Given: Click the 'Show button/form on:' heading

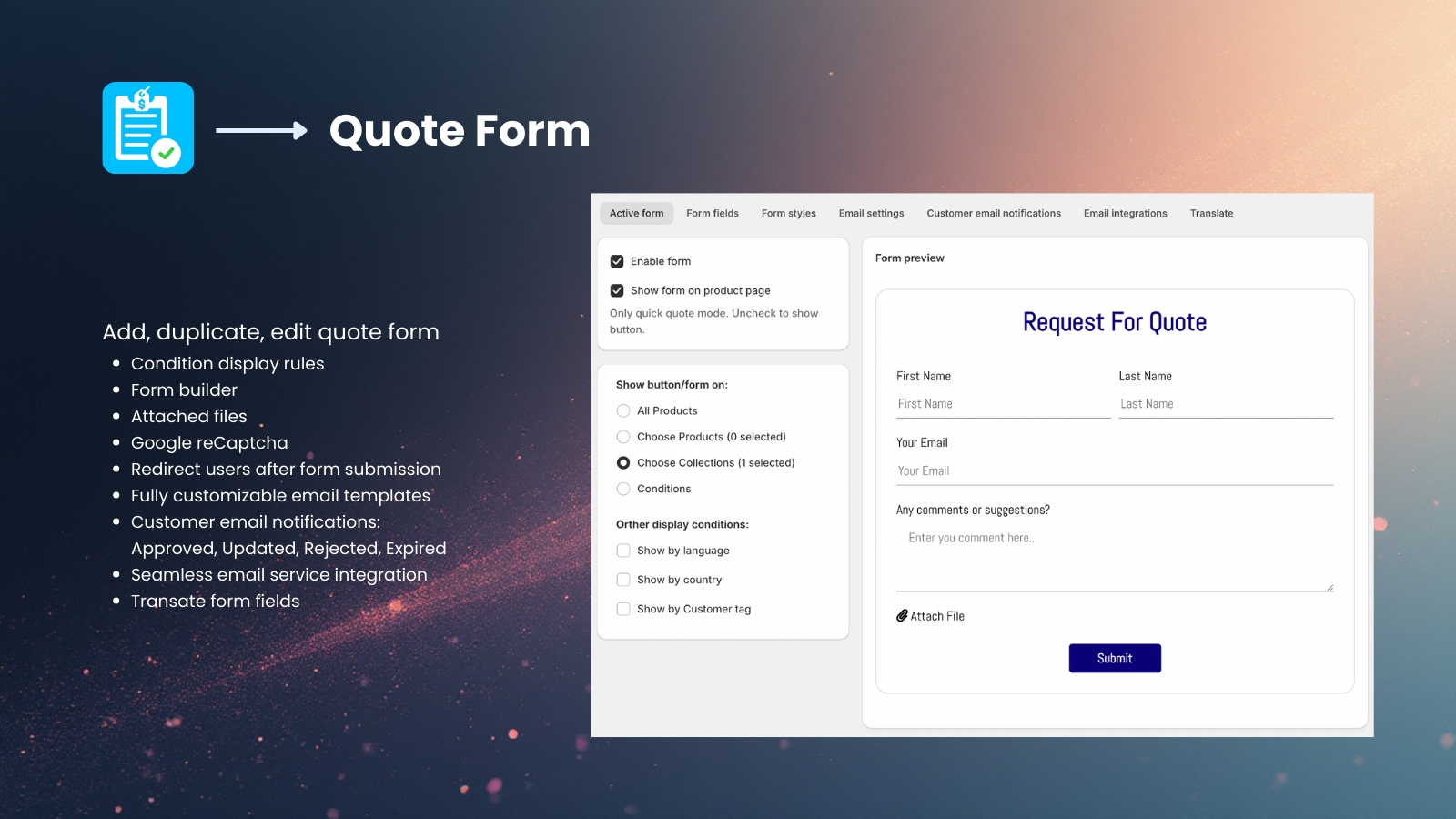Looking at the screenshot, I should [x=672, y=385].
